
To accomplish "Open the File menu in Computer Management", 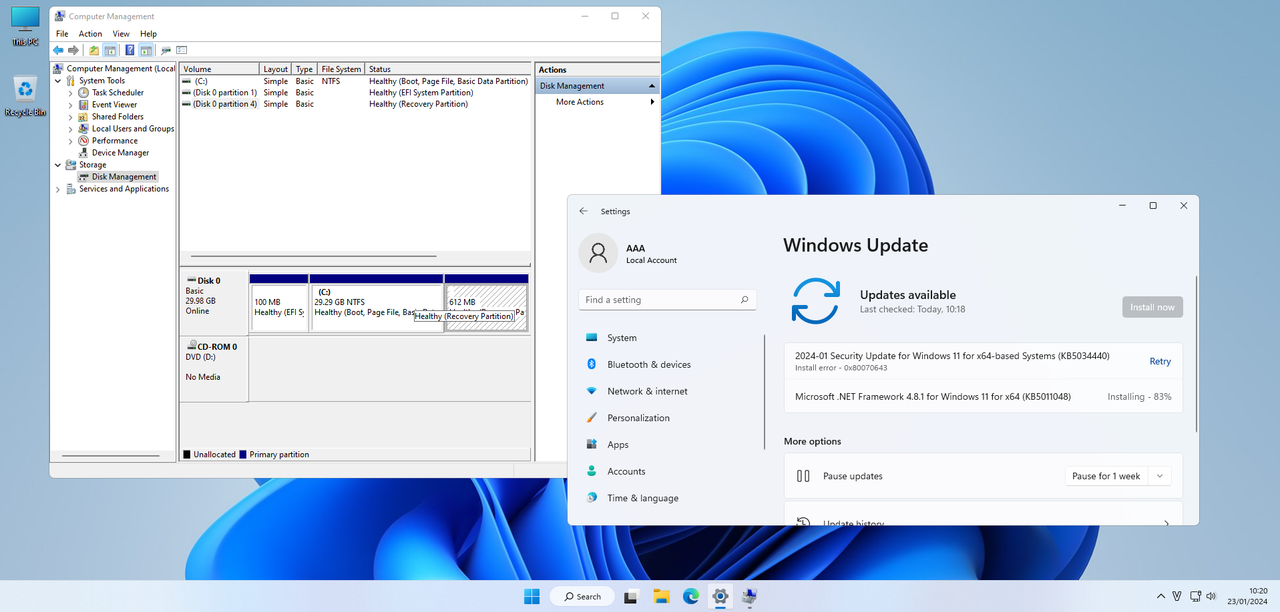I will pyautogui.click(x=62, y=34).
